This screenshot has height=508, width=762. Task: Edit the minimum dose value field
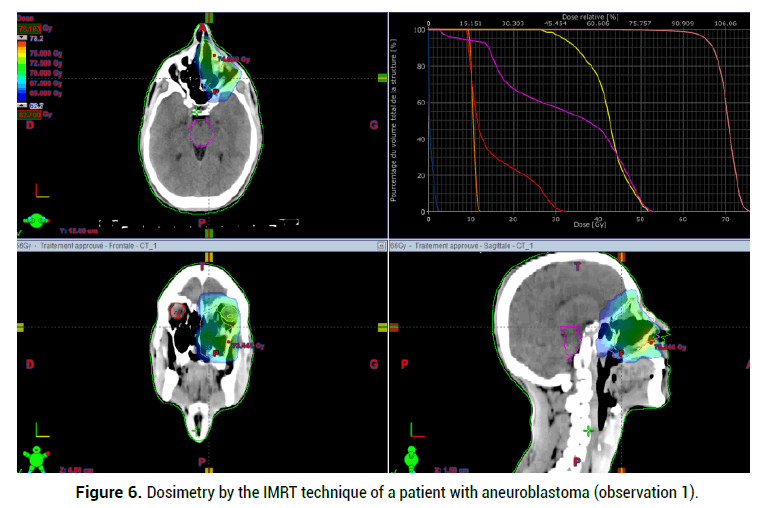[x=27, y=114]
